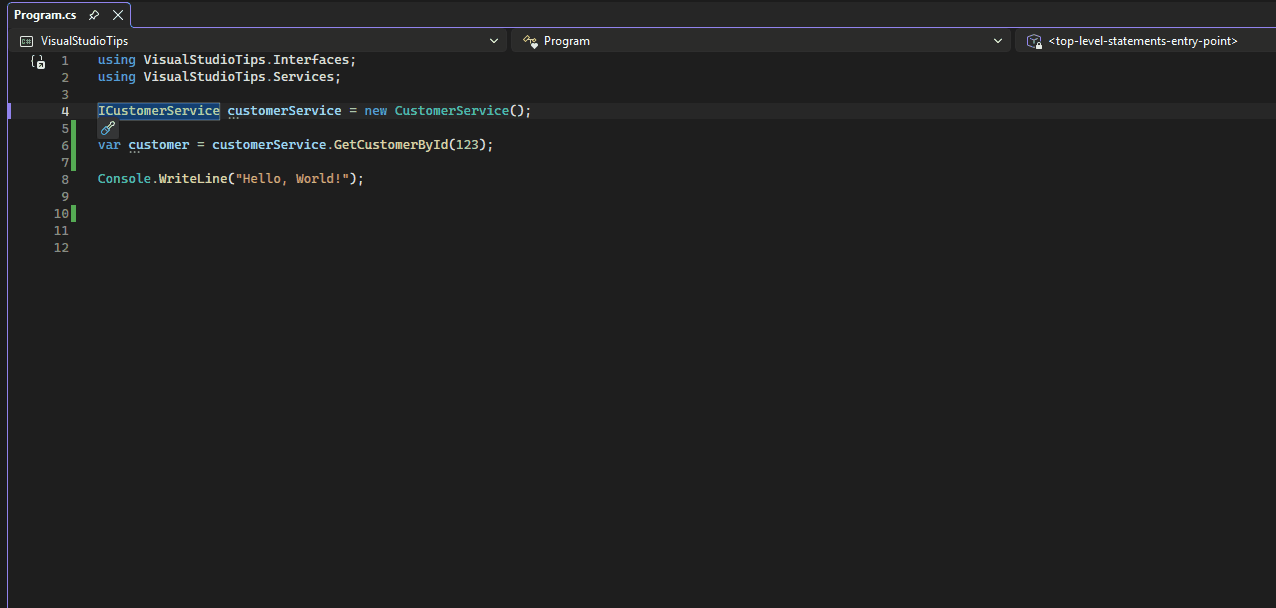Viewport: 1276px width, 608px height.
Task: Click the var keyword on line 6
Action: 109,145
